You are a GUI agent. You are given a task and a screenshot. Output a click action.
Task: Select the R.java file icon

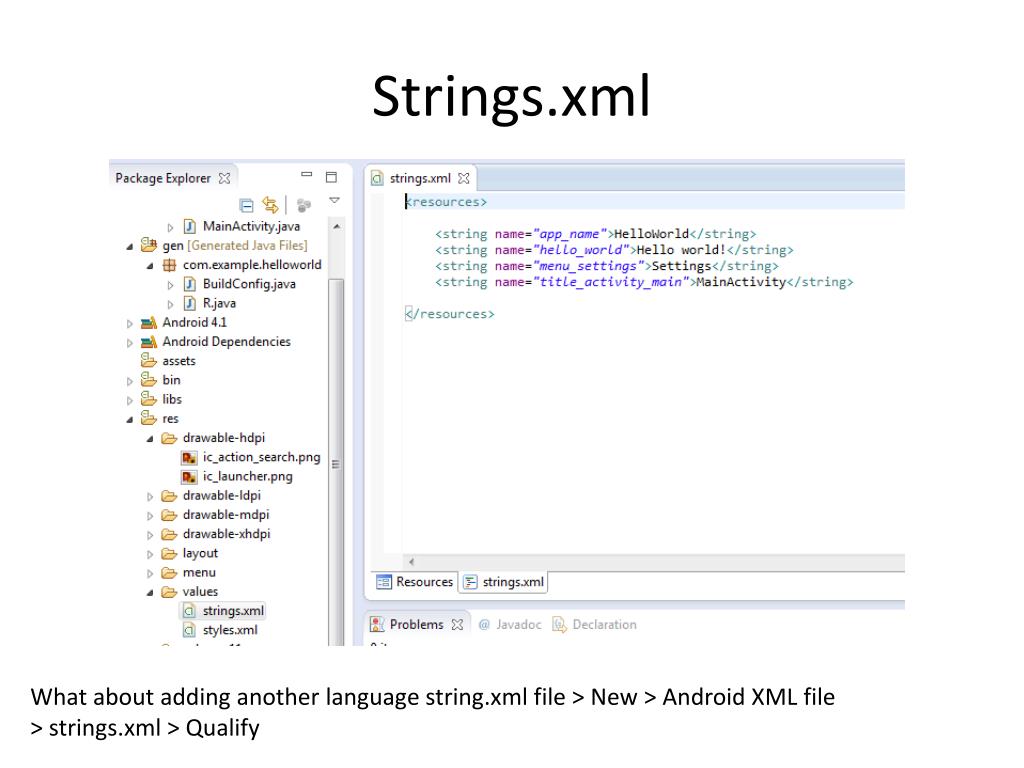(x=190, y=303)
